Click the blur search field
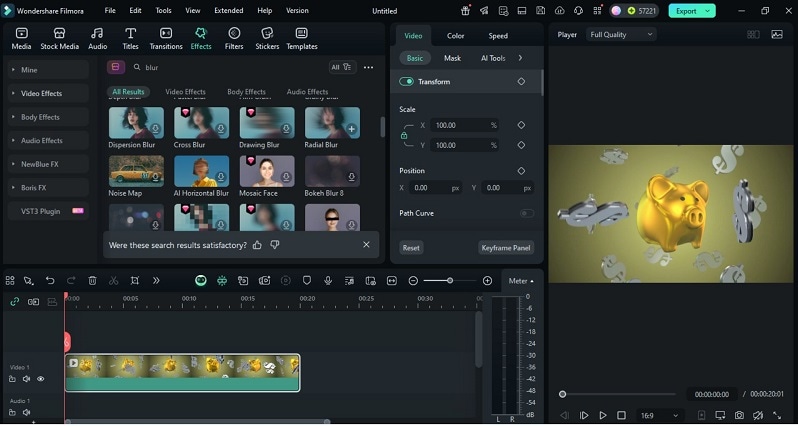798x426 pixels. coord(229,67)
